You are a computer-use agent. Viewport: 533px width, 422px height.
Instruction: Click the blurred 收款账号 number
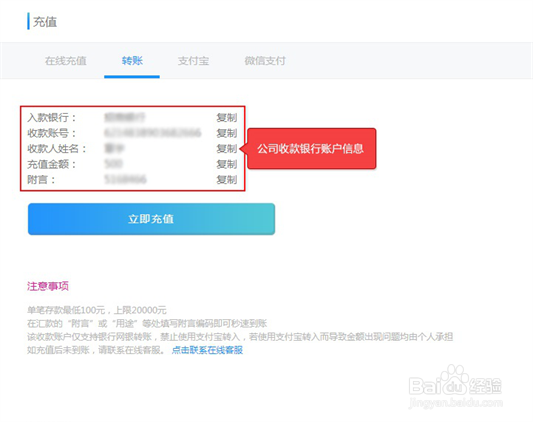(153, 133)
